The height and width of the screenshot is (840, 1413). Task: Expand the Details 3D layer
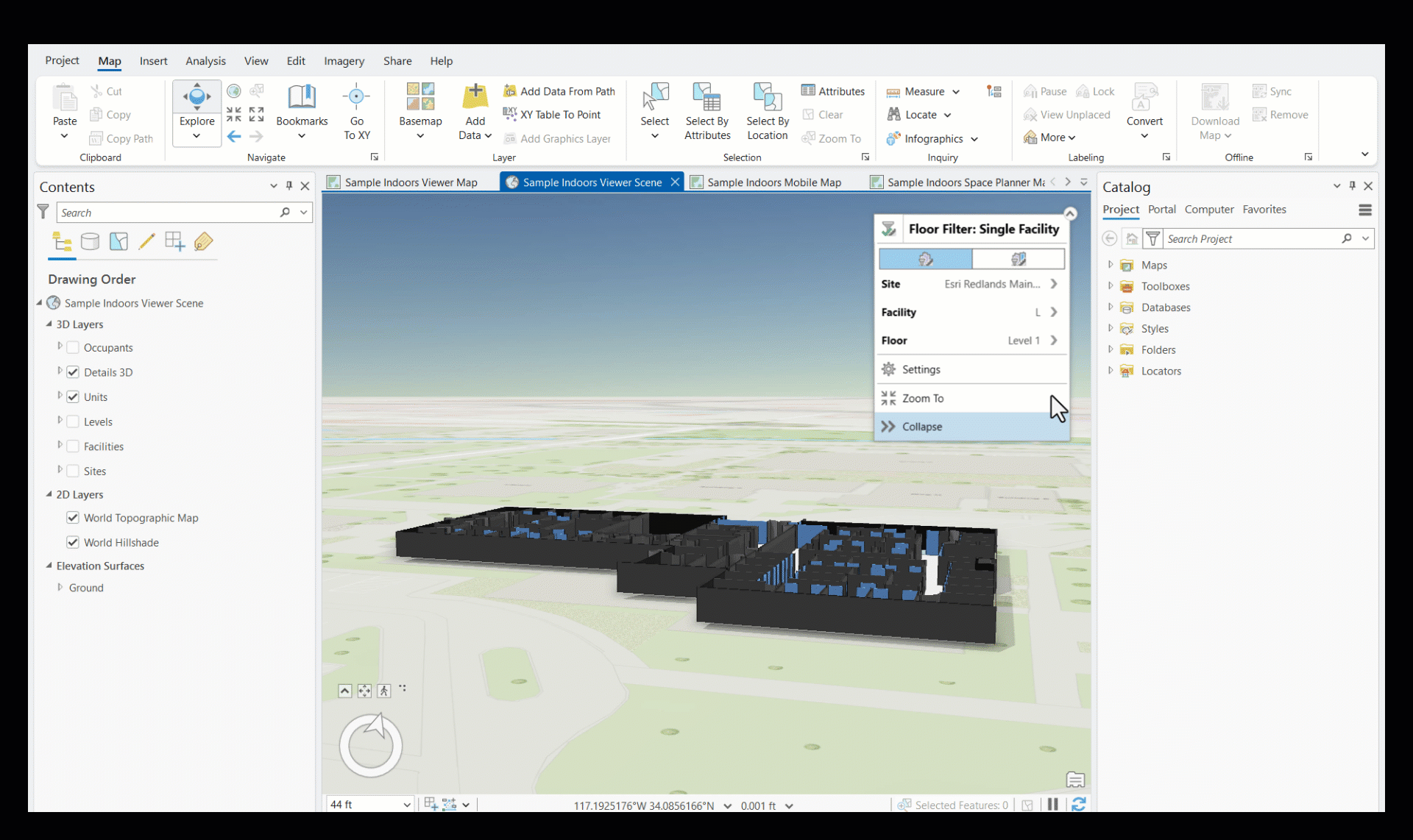pyautogui.click(x=60, y=371)
